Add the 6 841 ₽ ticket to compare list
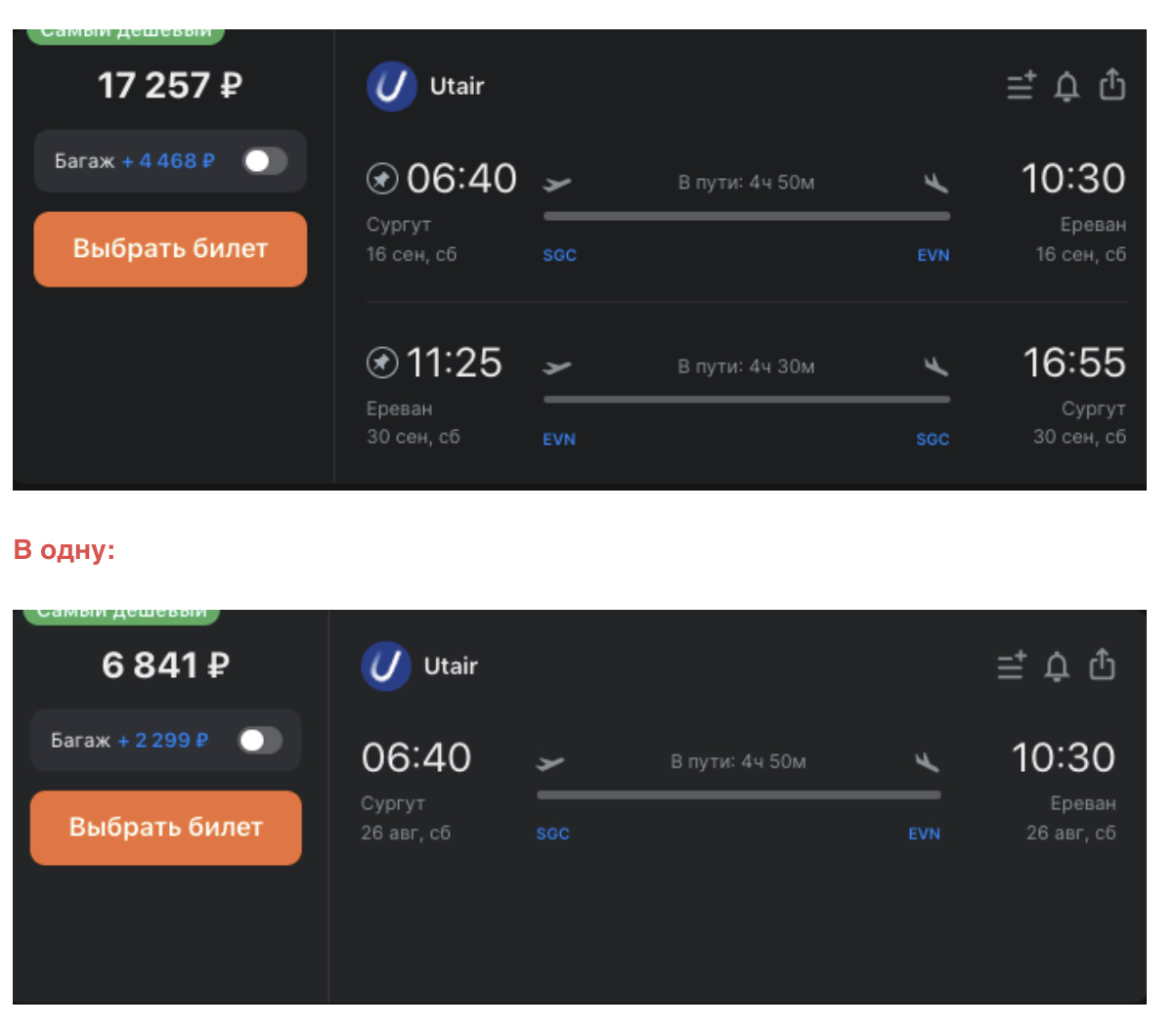This screenshot has width=1176, height=1028. [x=1011, y=665]
